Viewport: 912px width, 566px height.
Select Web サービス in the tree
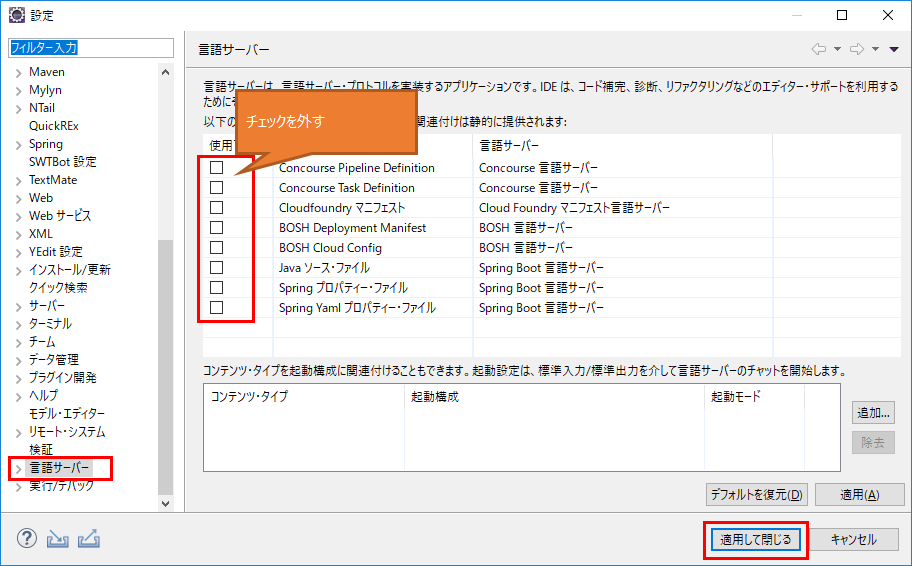click(x=60, y=216)
